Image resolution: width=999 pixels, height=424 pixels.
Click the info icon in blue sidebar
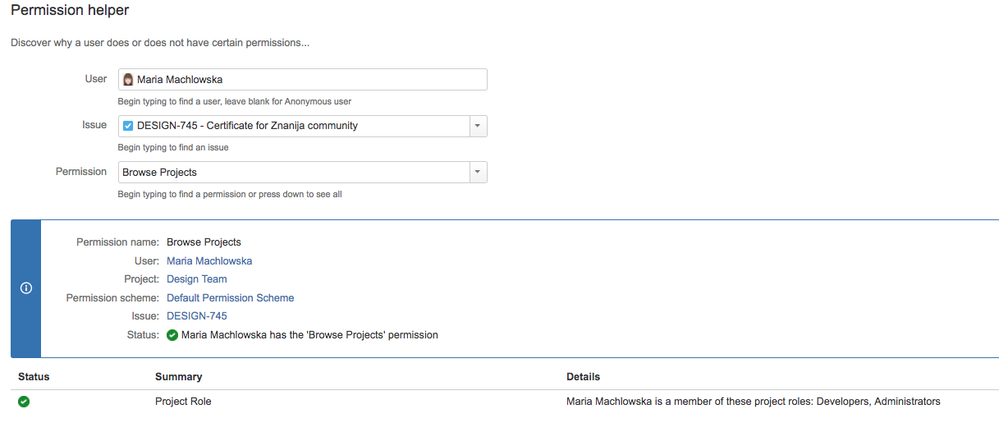[26, 288]
